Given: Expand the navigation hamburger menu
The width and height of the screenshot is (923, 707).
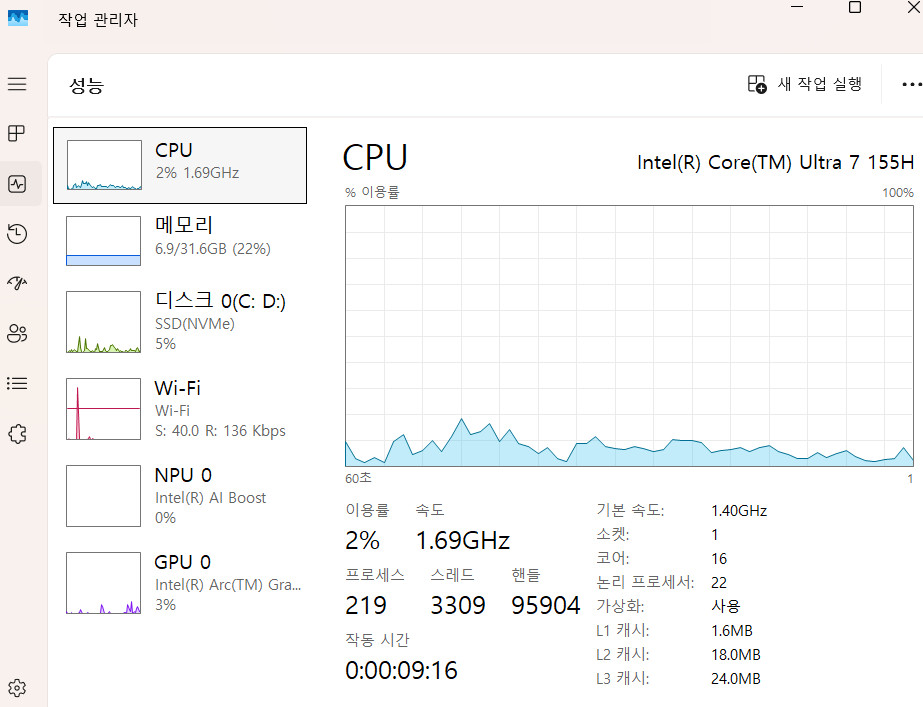Looking at the screenshot, I should click(17, 84).
